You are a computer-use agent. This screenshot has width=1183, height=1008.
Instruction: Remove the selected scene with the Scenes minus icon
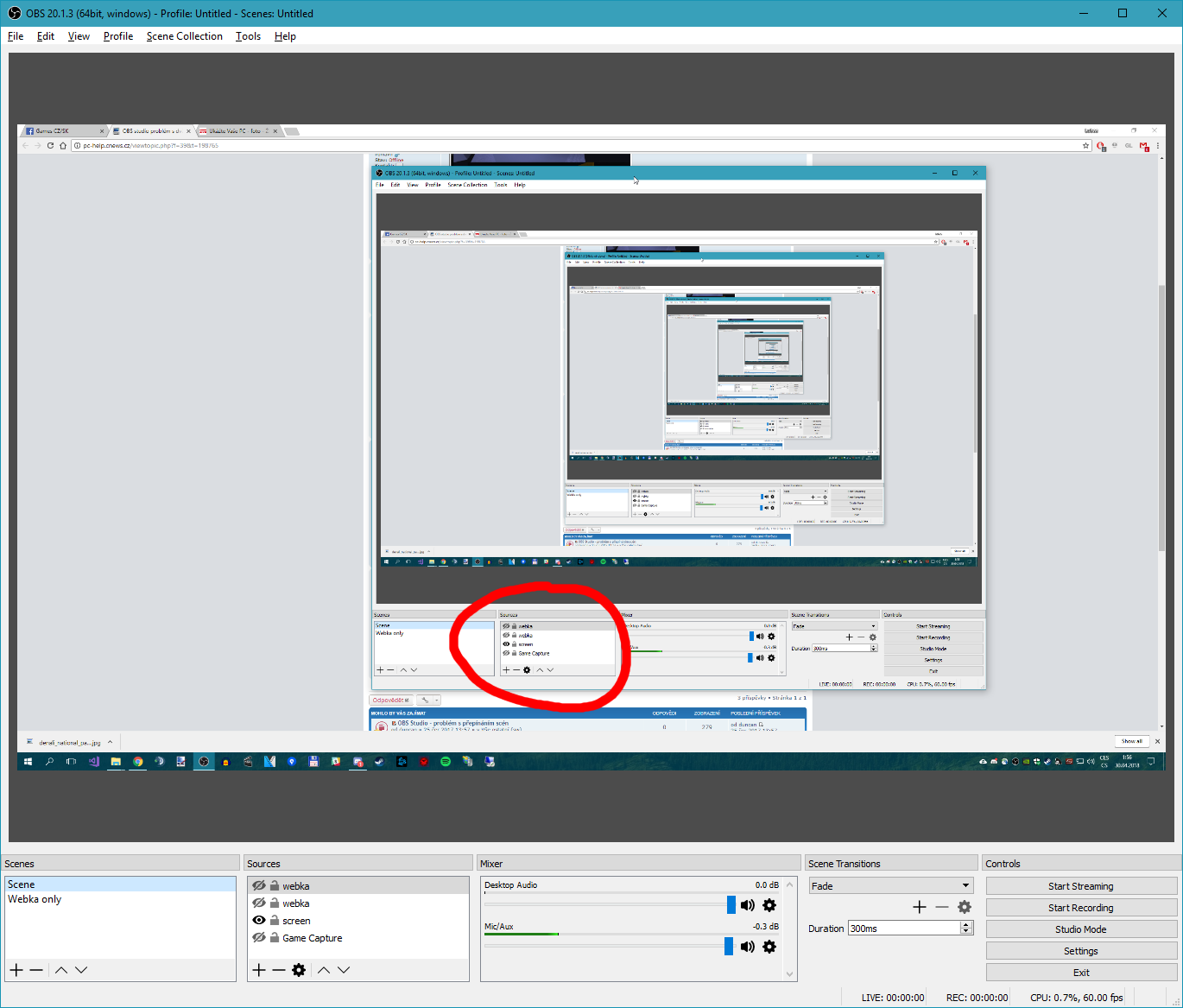coord(36,970)
